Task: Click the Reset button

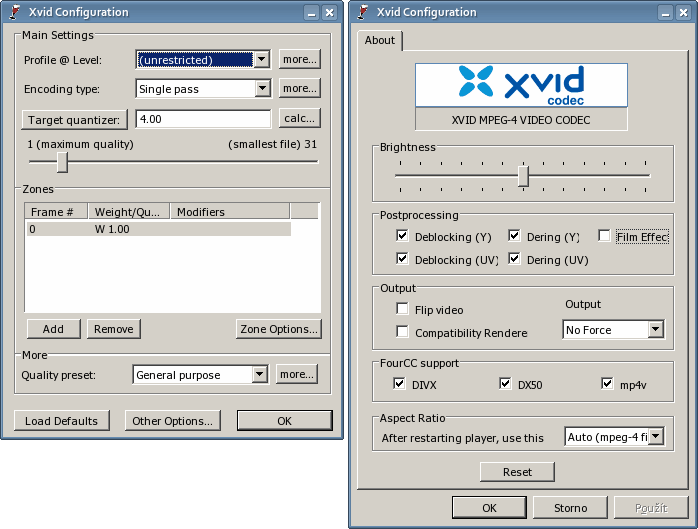Action: point(517,472)
